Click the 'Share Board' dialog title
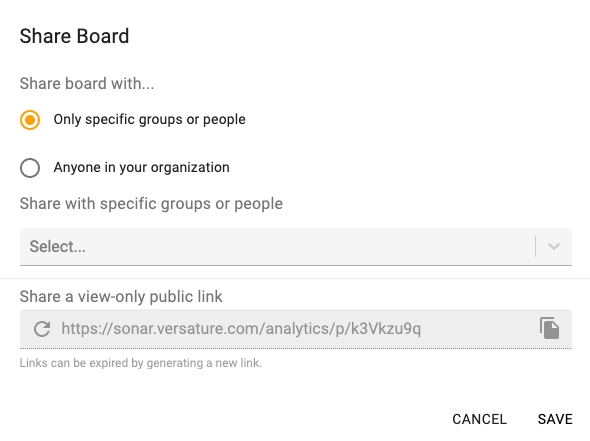The height and width of the screenshot is (441, 590). [74, 36]
